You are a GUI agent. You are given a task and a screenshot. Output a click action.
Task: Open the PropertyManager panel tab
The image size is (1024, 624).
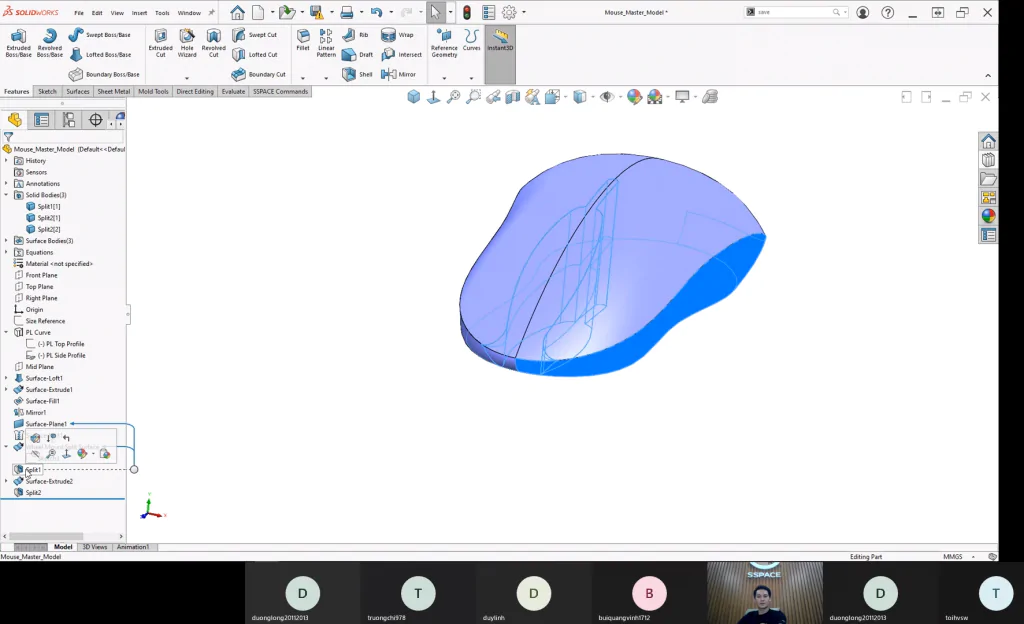tap(41, 119)
